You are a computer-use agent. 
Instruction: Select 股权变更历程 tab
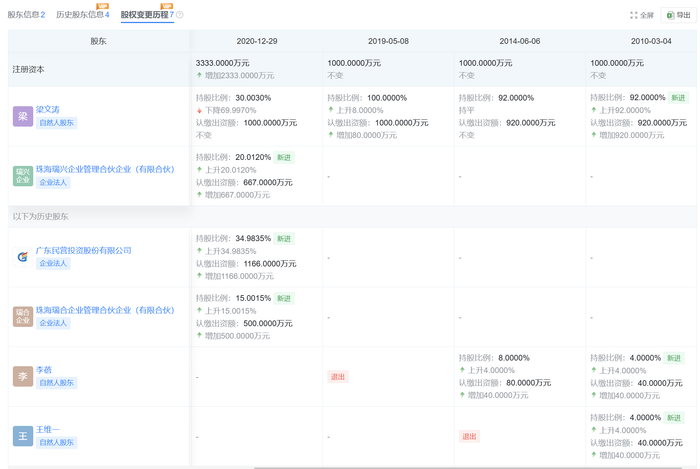pos(147,15)
